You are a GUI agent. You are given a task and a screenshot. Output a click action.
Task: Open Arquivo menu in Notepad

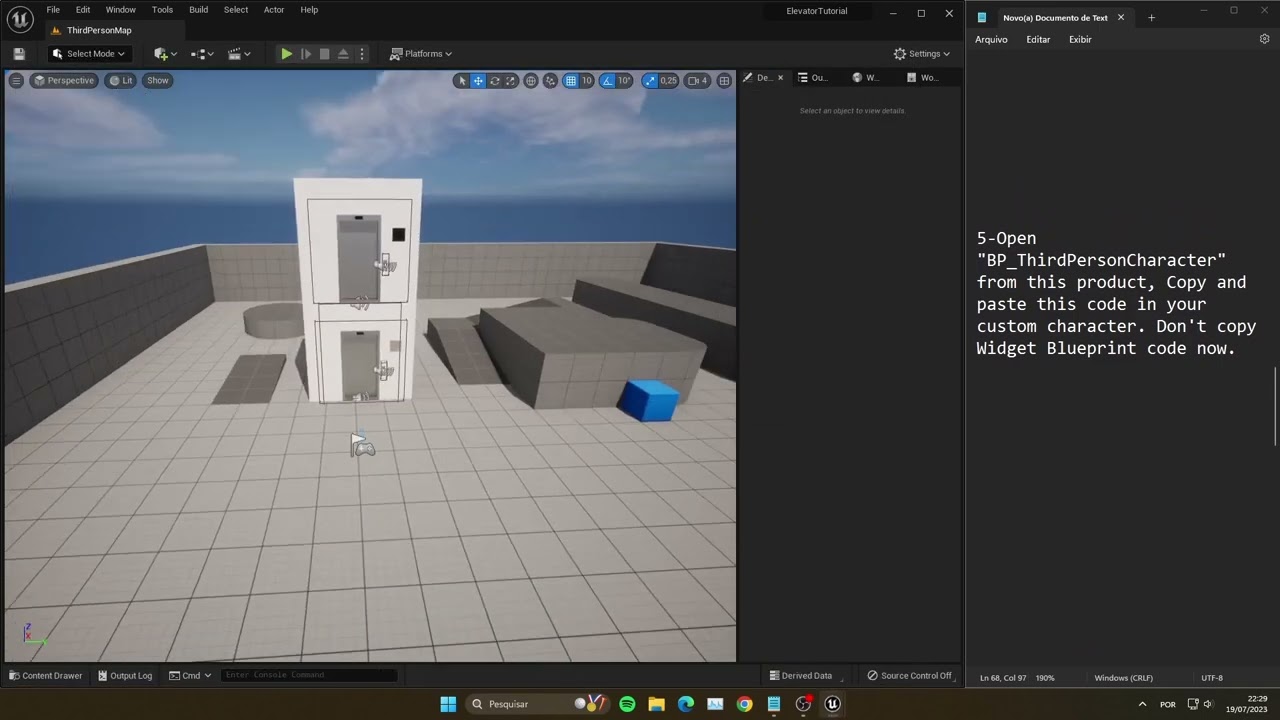click(991, 39)
